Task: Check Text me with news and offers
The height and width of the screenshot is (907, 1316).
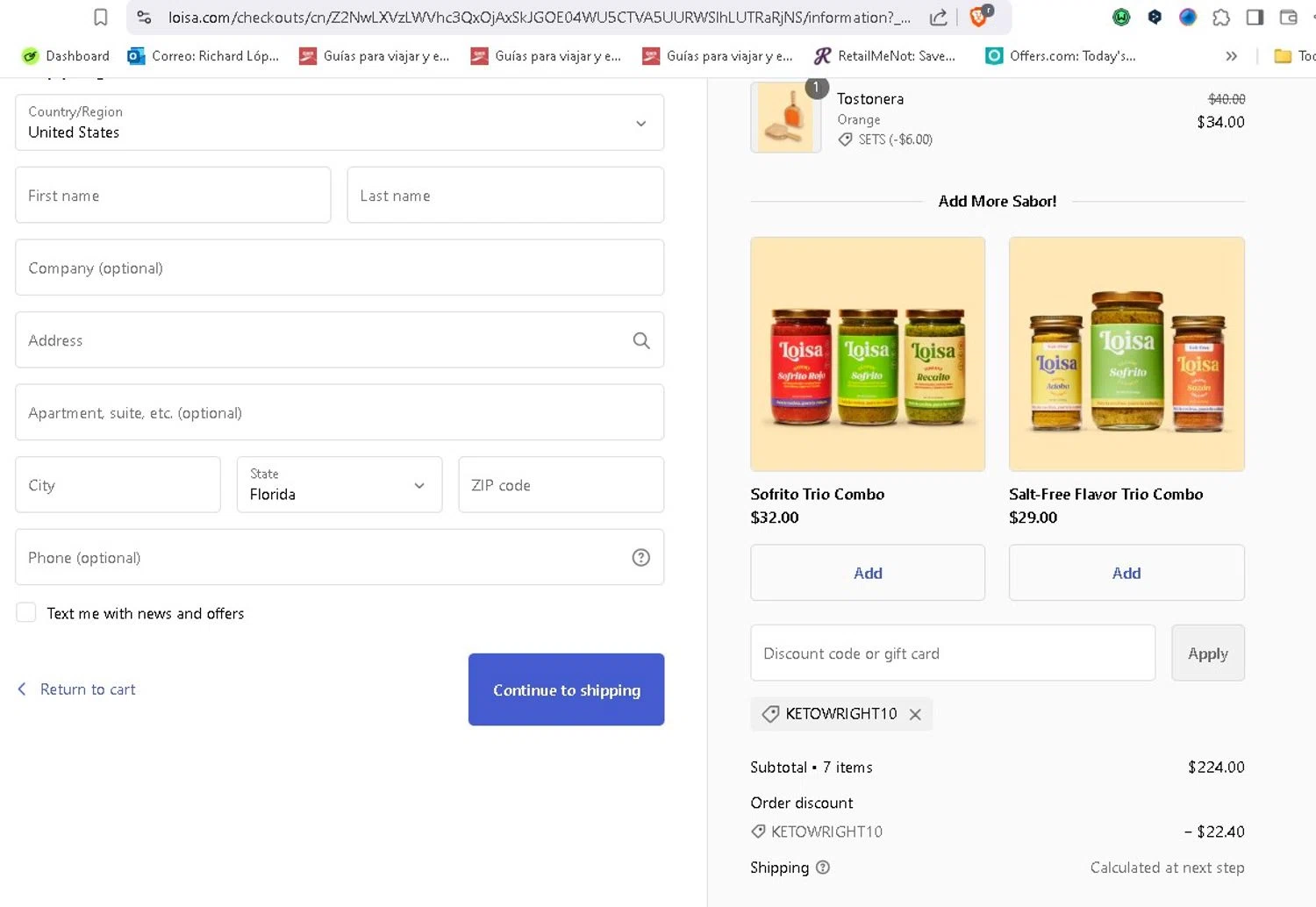Action: pos(26,612)
